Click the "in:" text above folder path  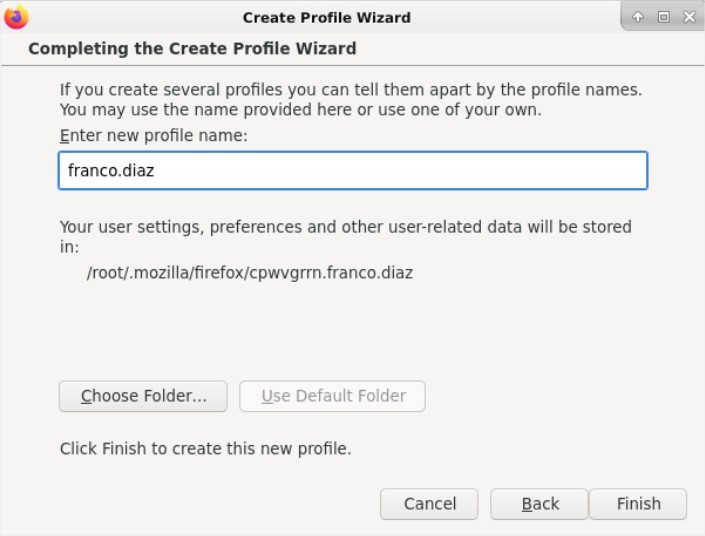coord(70,247)
